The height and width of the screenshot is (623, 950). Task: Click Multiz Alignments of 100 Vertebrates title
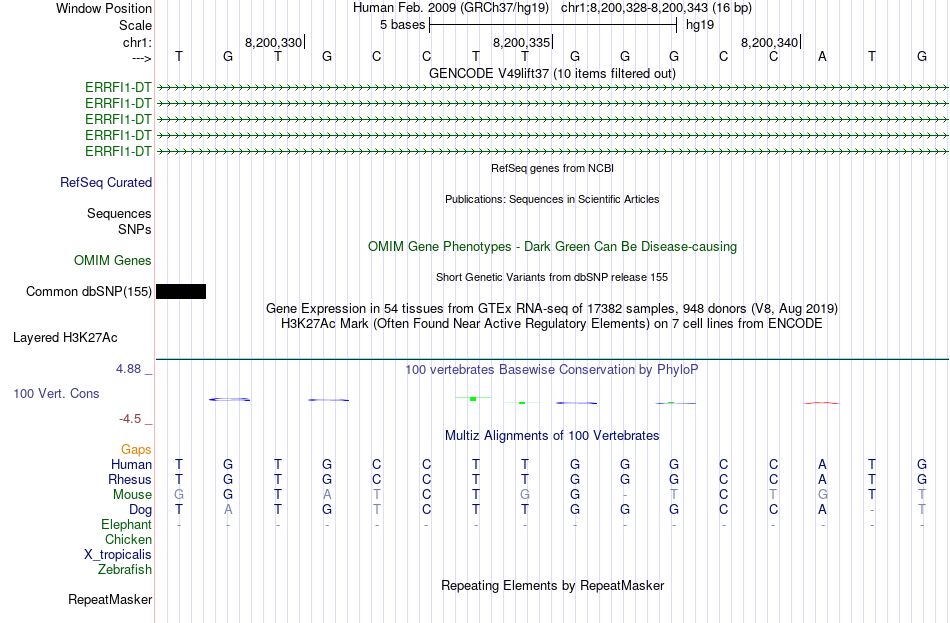pos(552,436)
